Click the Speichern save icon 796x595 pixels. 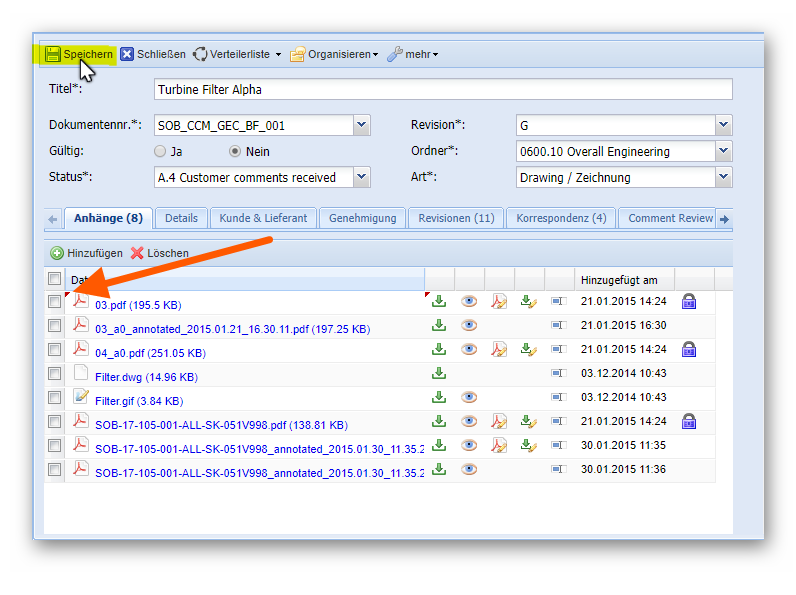(53, 54)
